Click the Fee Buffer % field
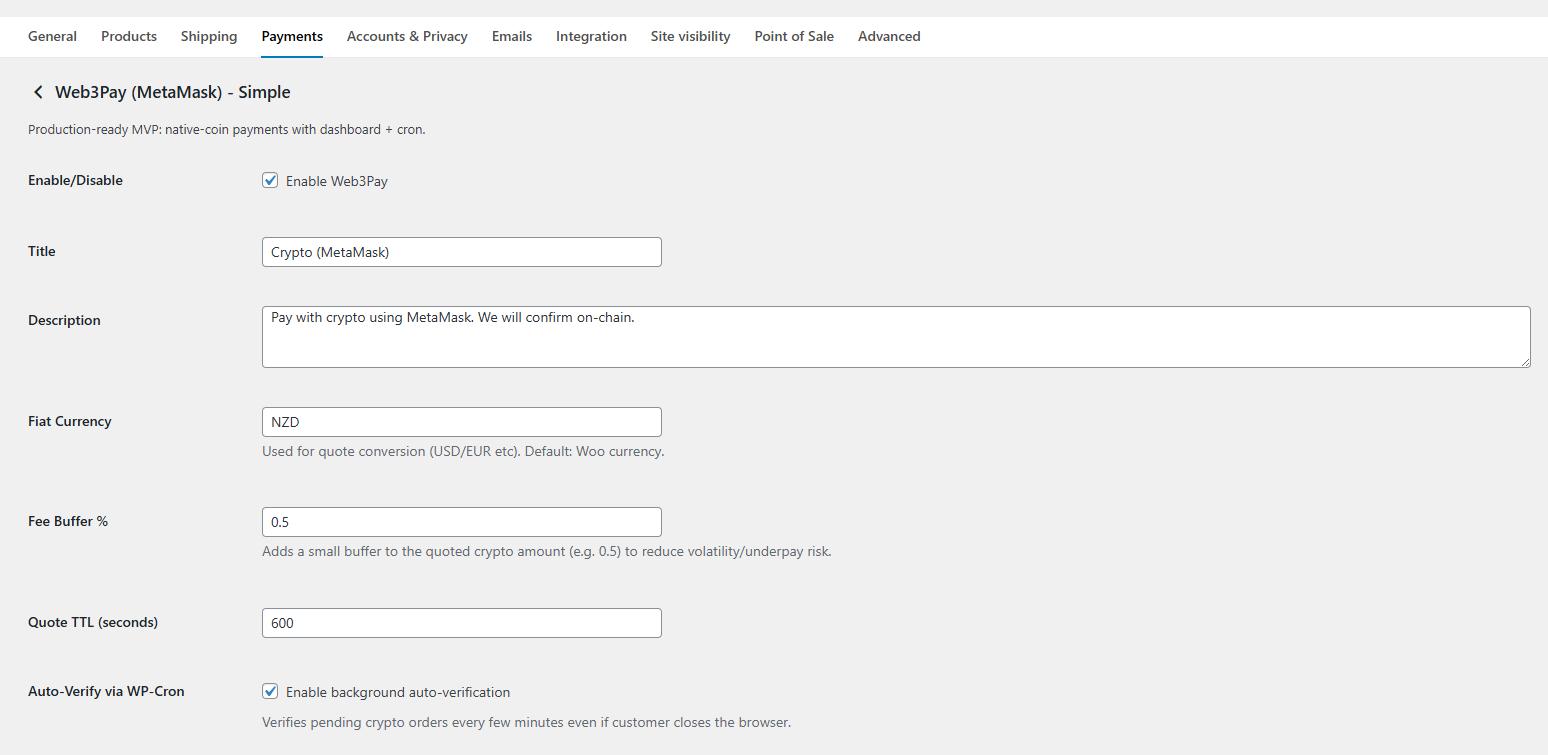1548x755 pixels. click(x=462, y=522)
